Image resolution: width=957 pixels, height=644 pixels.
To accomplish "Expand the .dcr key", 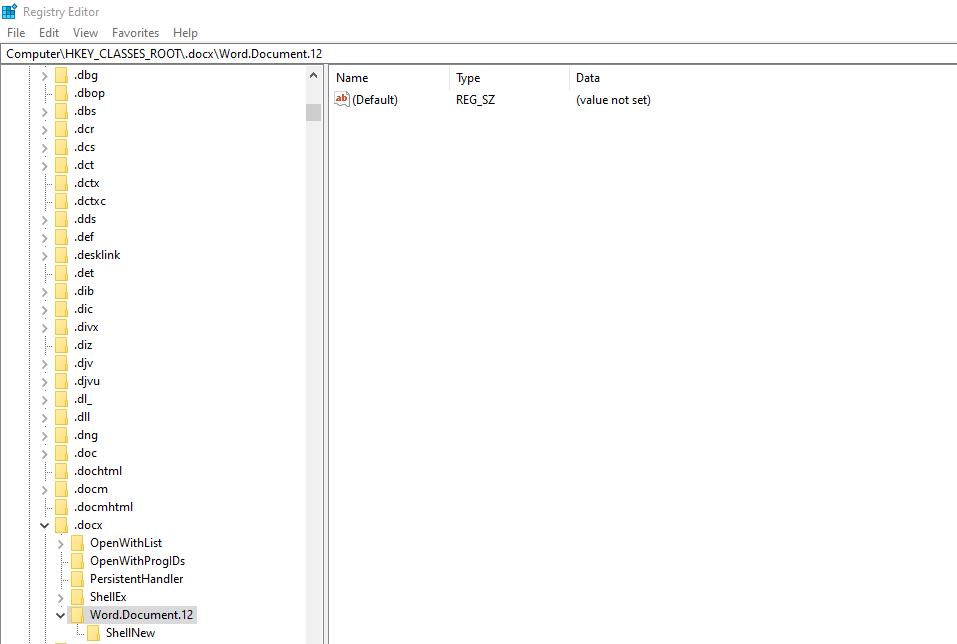I will (45, 130).
